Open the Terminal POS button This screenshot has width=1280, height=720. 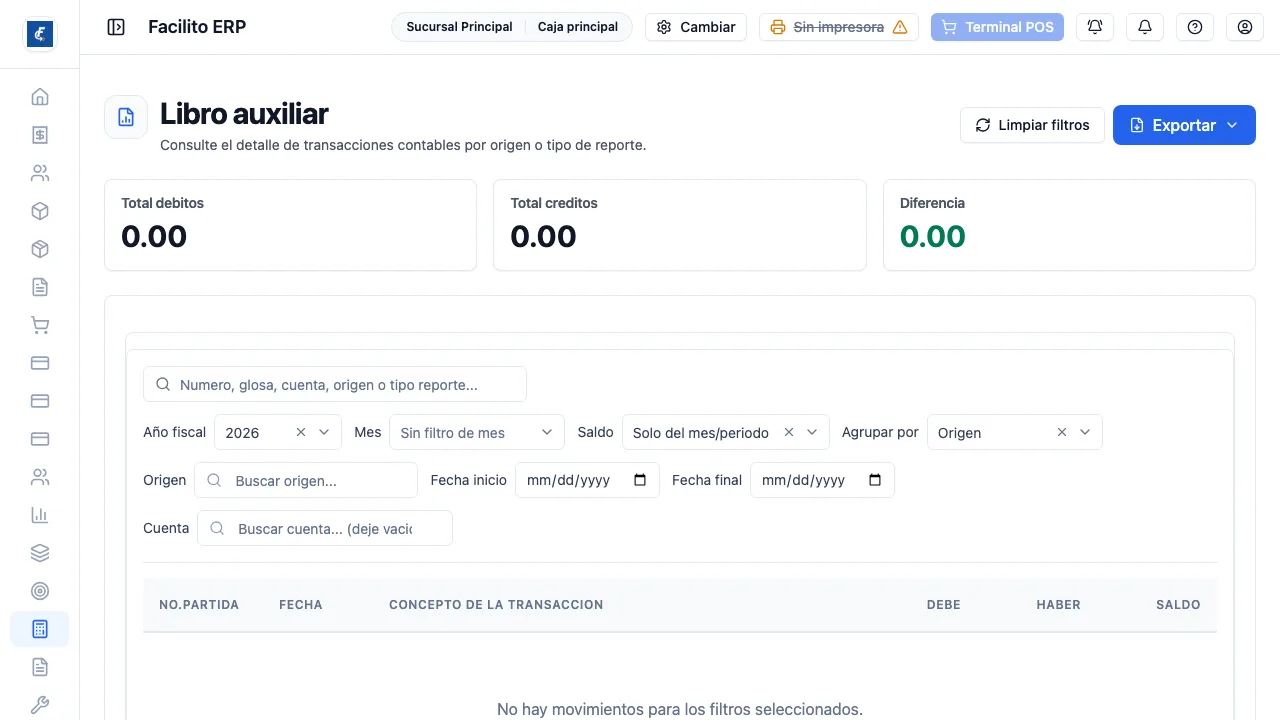tap(997, 27)
